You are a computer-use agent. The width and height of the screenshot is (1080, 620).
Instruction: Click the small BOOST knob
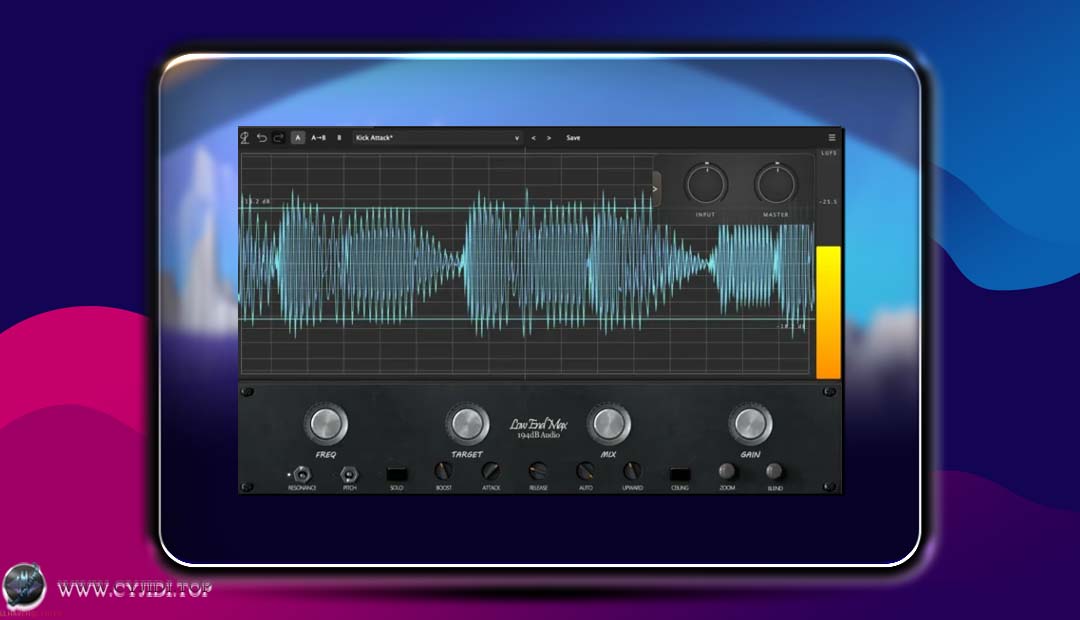[444, 471]
